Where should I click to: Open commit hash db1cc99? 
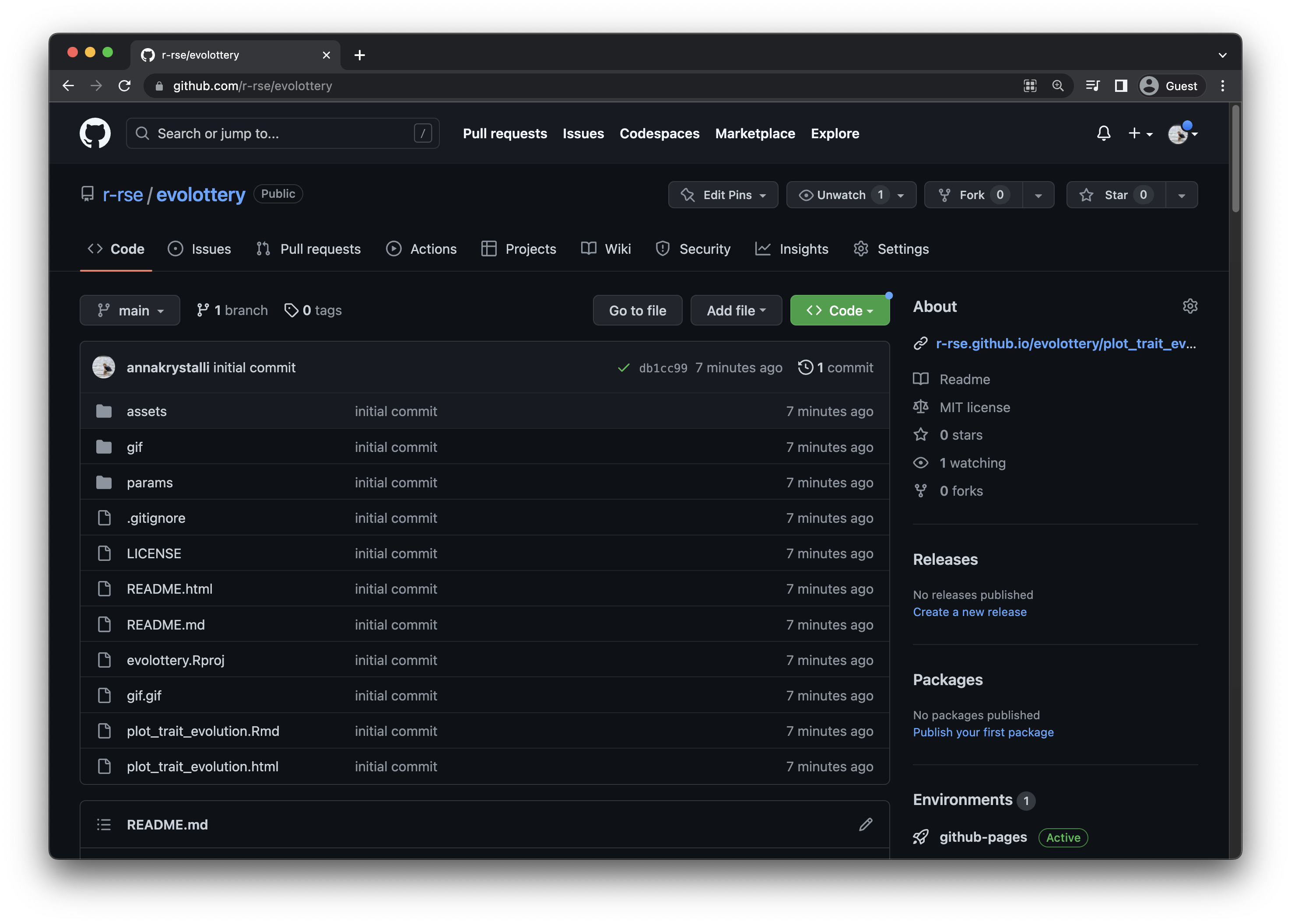pos(663,368)
